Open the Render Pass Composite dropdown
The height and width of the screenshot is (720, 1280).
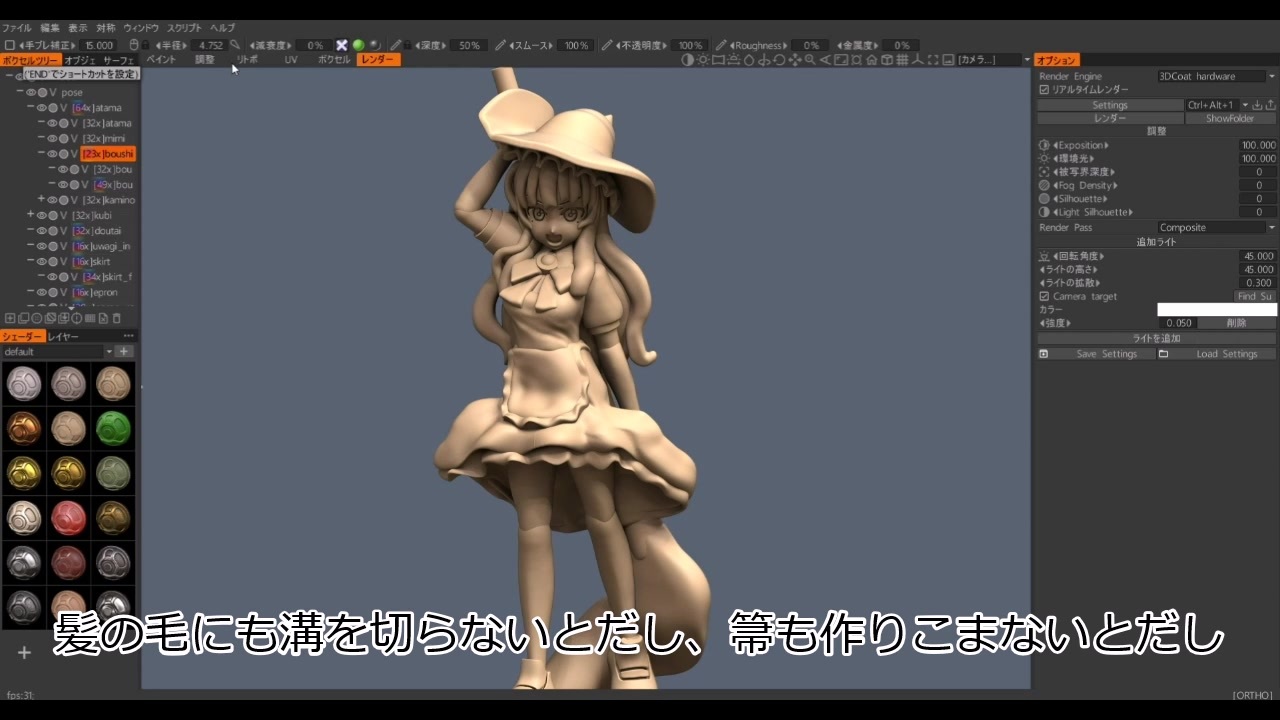coord(1217,228)
